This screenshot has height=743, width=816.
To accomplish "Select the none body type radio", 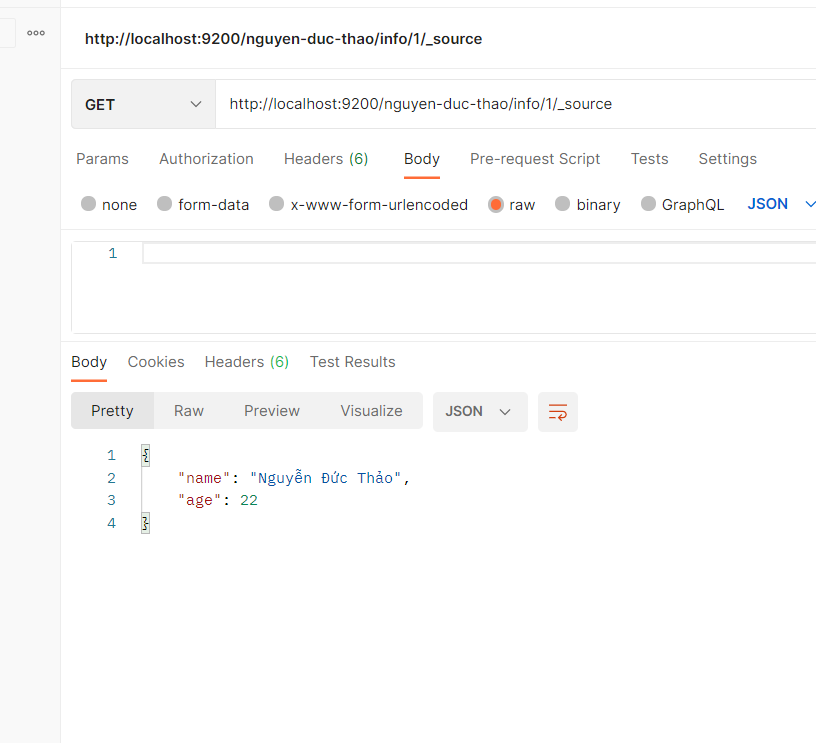I will pos(89,204).
